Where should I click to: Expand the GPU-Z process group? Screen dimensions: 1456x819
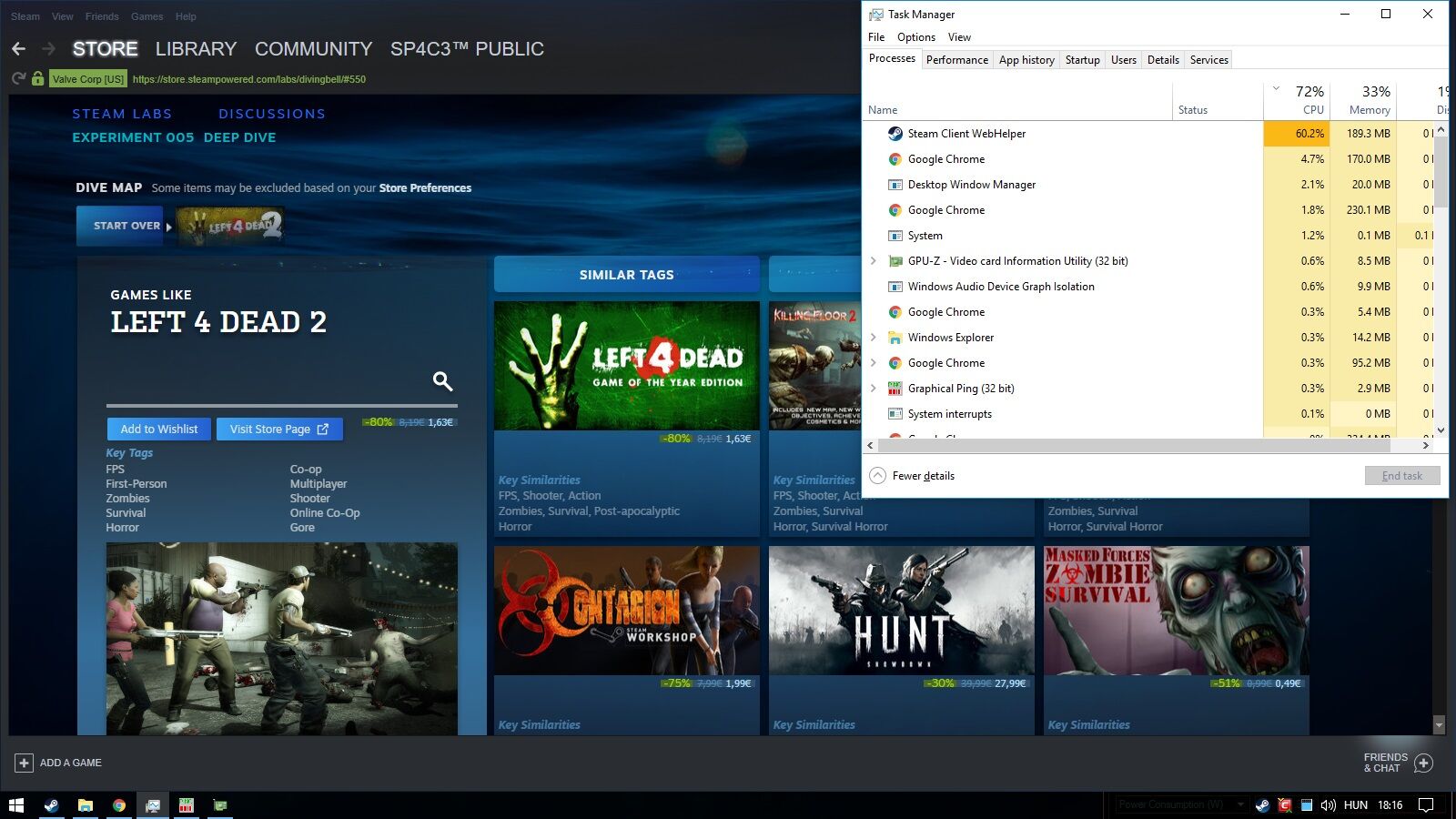(x=874, y=261)
